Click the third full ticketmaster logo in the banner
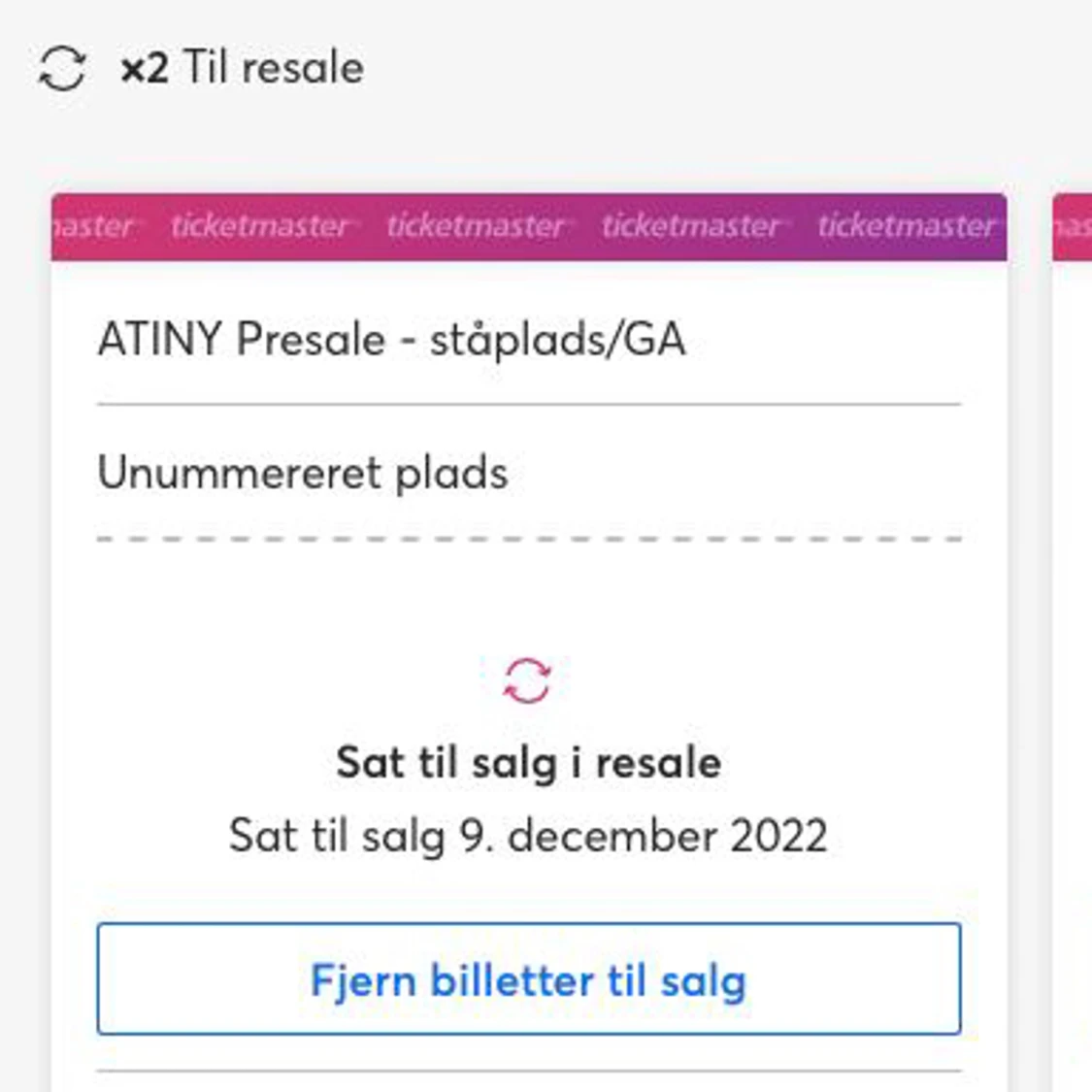The image size is (1092, 1092). pyautogui.click(x=691, y=226)
